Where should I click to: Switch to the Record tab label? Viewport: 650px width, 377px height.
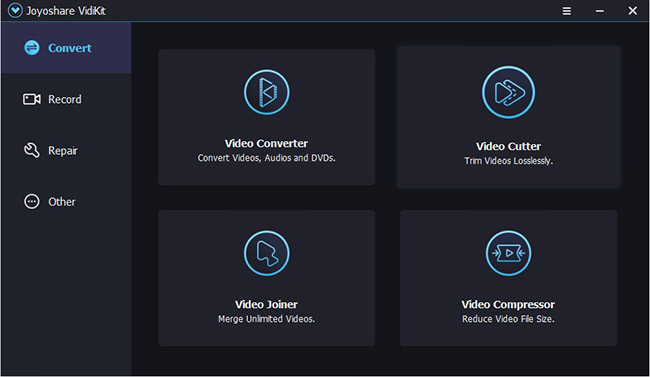65,100
